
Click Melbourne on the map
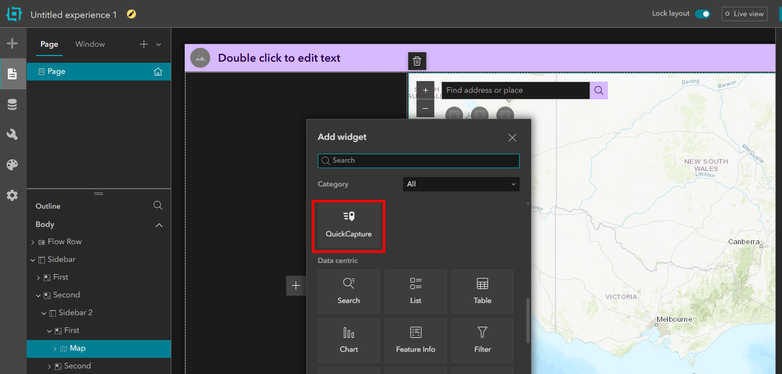click(674, 319)
